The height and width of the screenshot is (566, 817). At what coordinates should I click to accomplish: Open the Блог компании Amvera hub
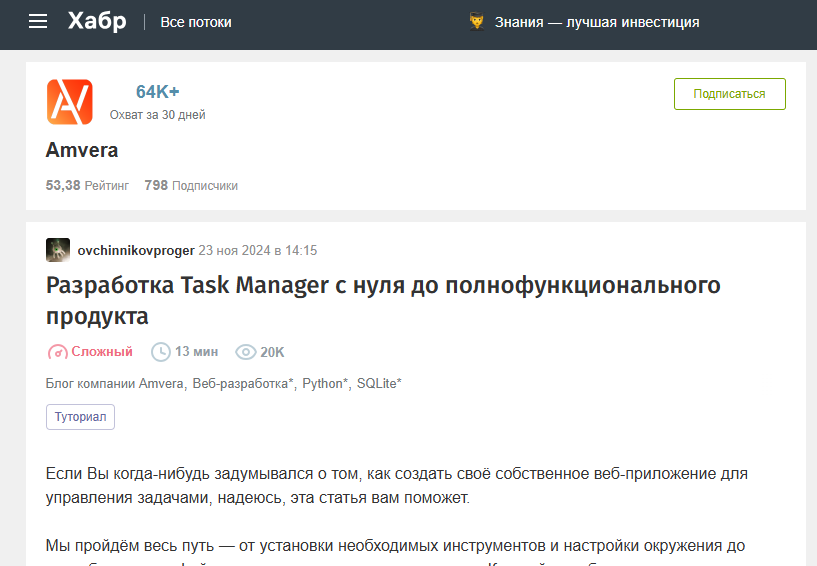[x=114, y=384]
